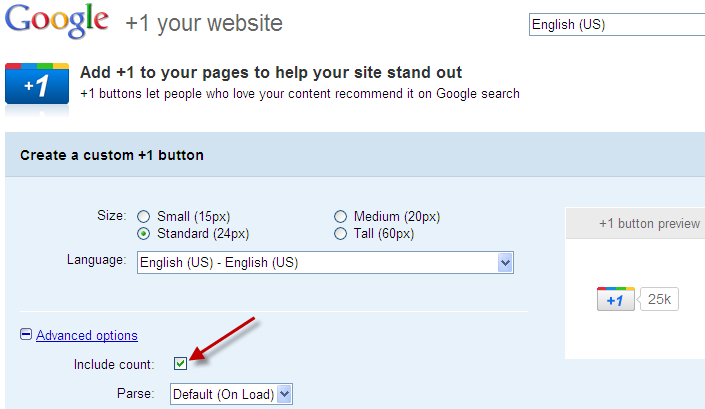Viewport: 705px width, 409px height.
Task: Click the large blue +1 icon
Action: (x=37, y=83)
